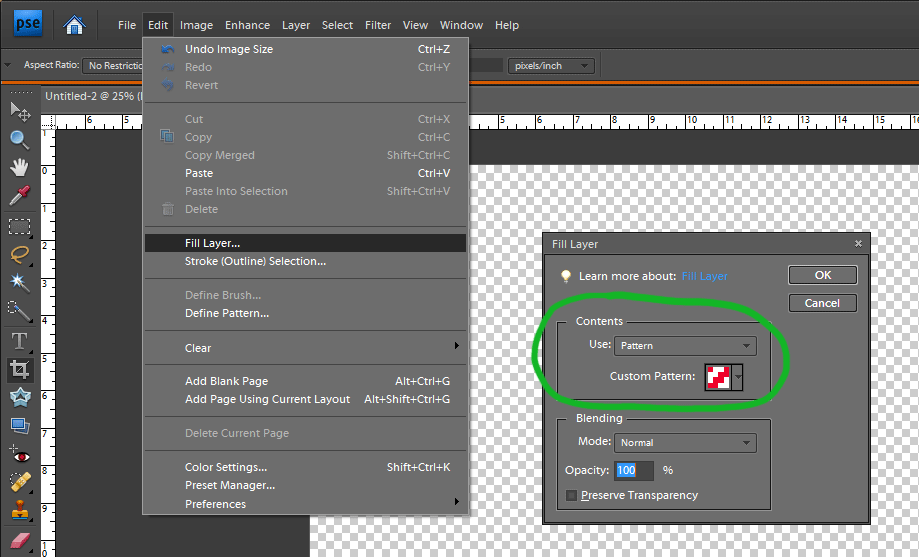Click the Custom Pattern swatch preview

point(718,377)
